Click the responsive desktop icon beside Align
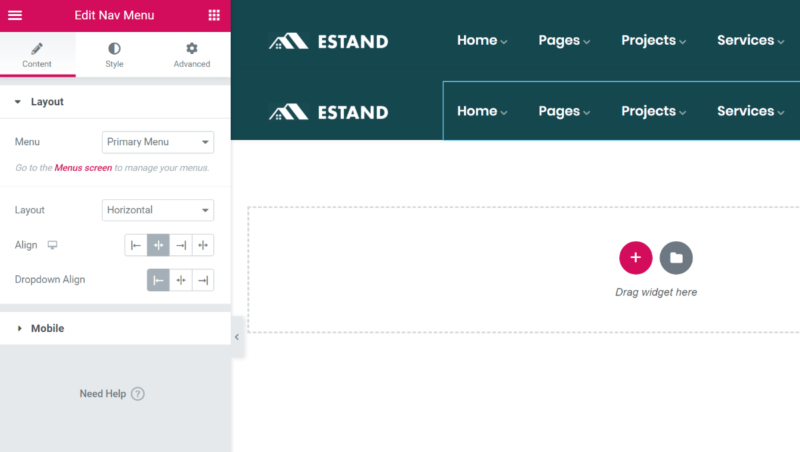Image resolution: width=800 pixels, height=452 pixels. point(52,245)
